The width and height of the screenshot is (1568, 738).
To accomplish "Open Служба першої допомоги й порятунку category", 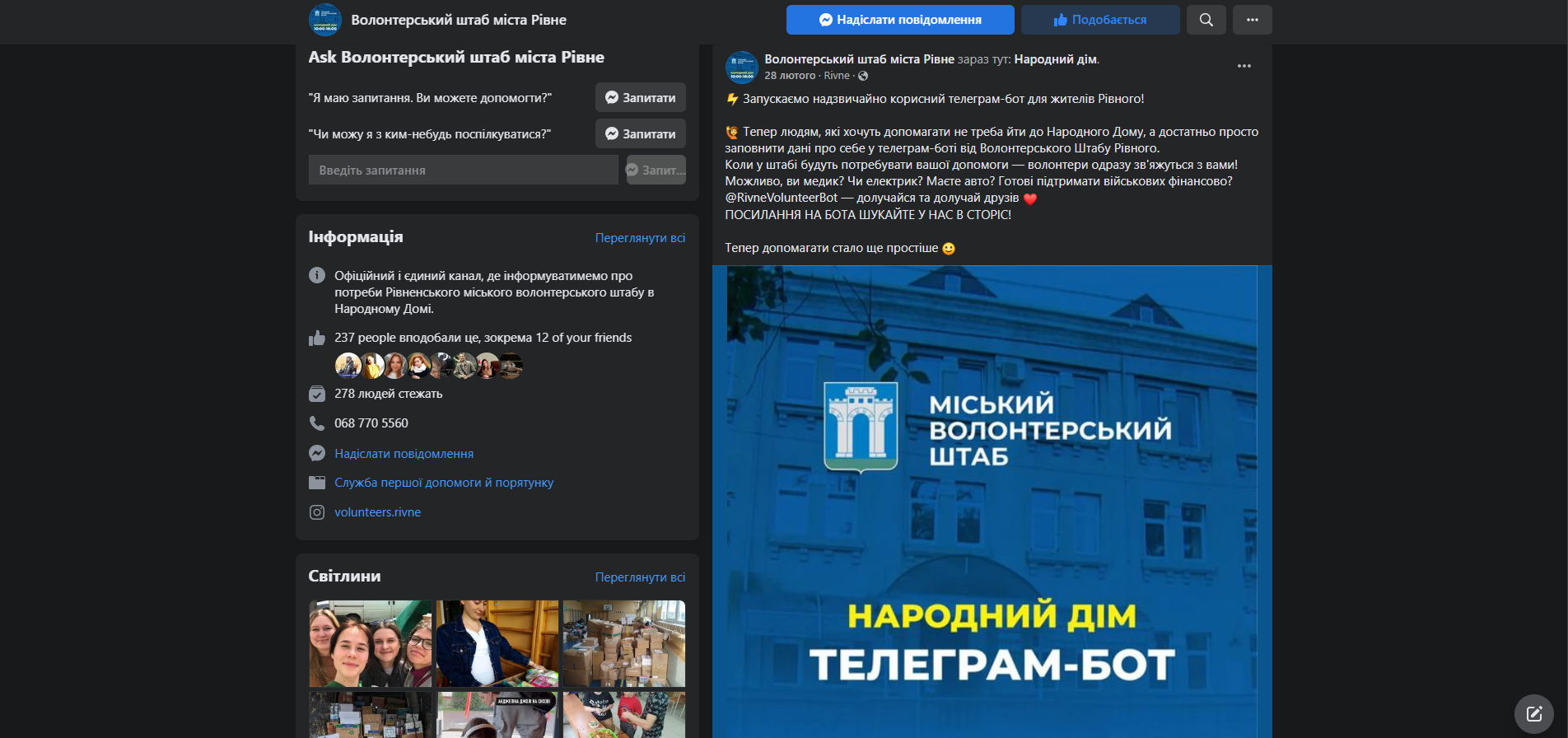I will (x=444, y=483).
